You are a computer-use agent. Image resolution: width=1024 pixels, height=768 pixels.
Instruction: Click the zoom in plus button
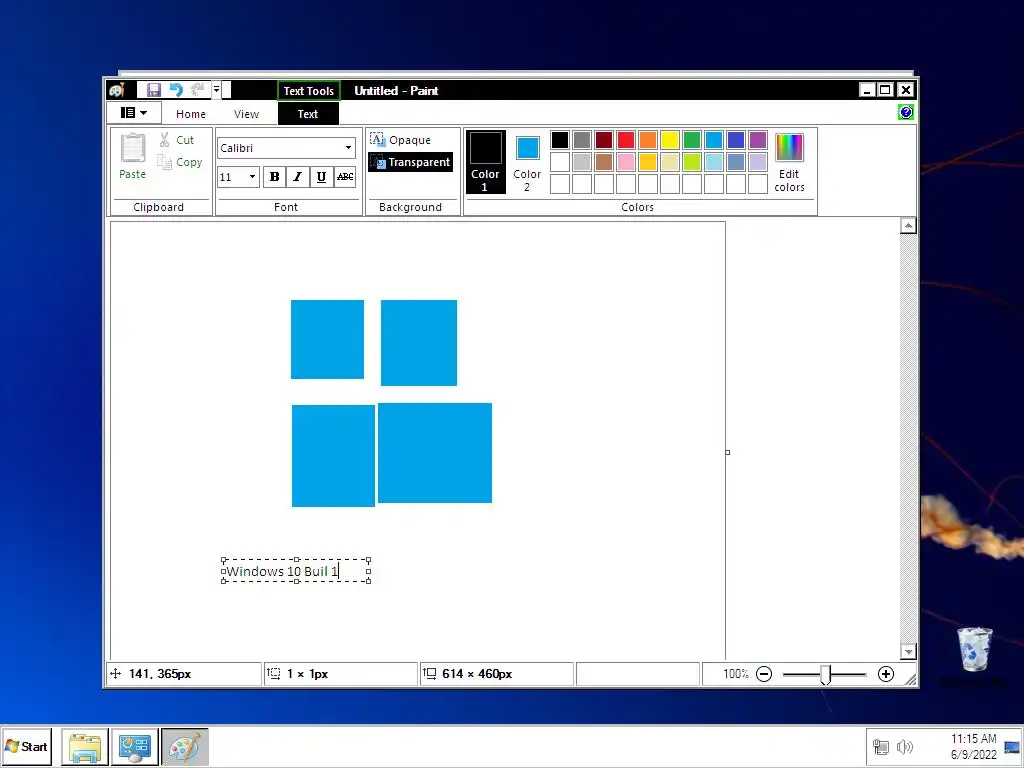pos(886,674)
